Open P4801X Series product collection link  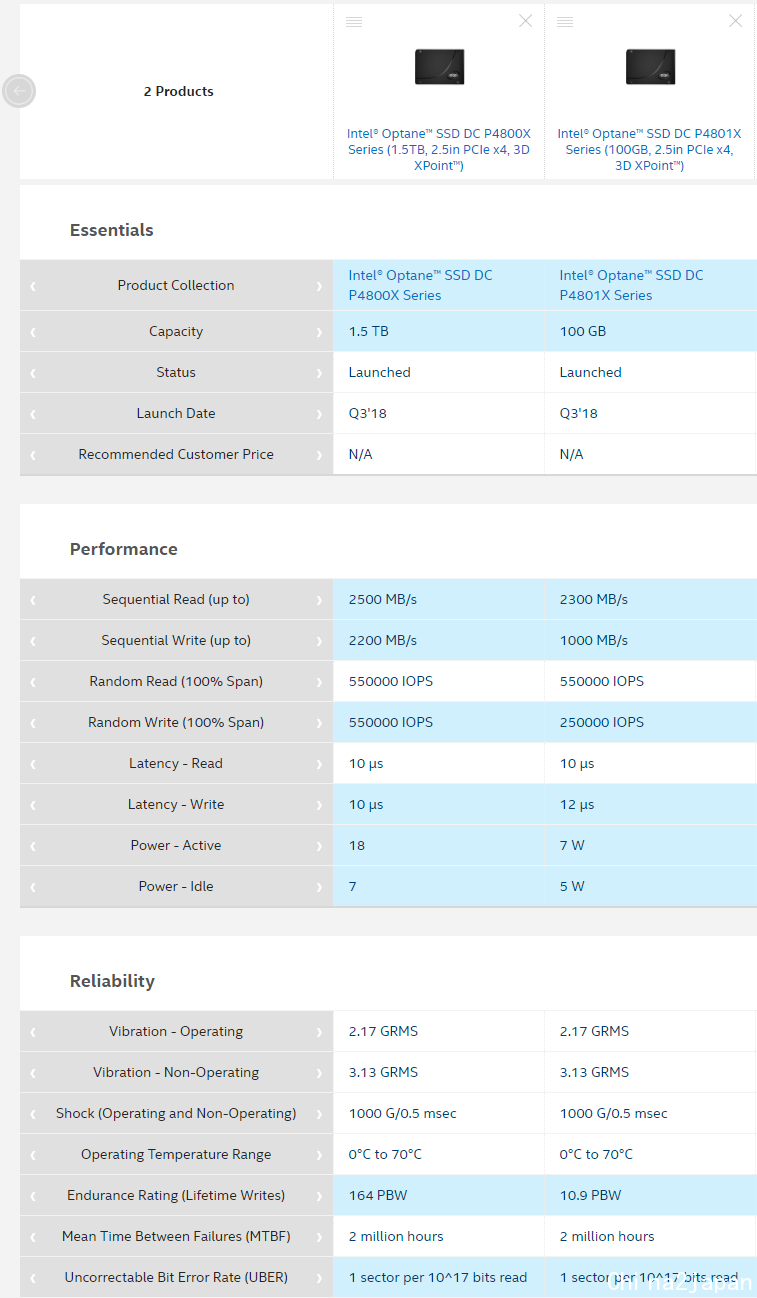click(631, 285)
